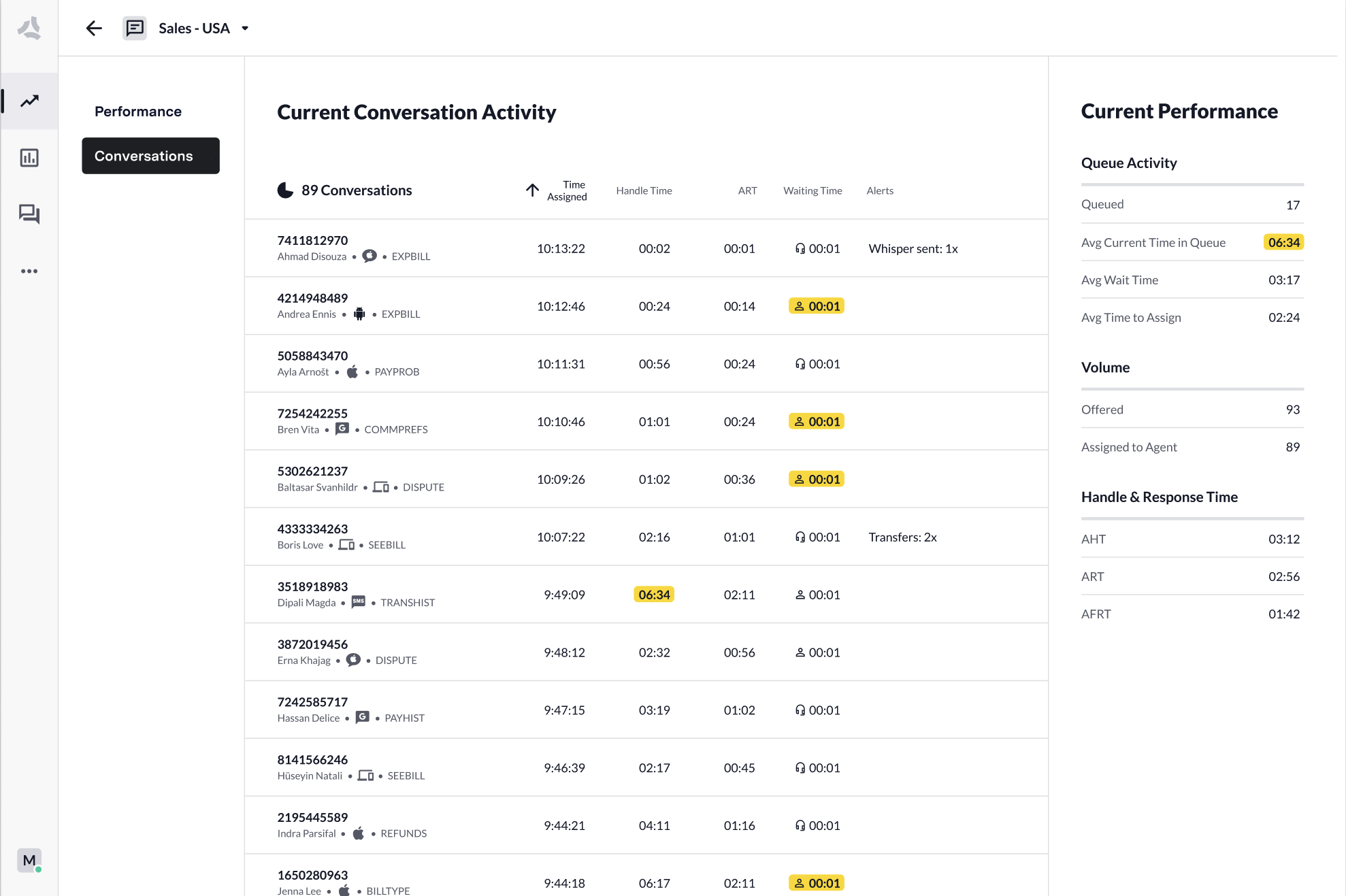Open the bar chart reports sidebar icon
Viewport: 1346px width, 896px height.
pyautogui.click(x=29, y=158)
